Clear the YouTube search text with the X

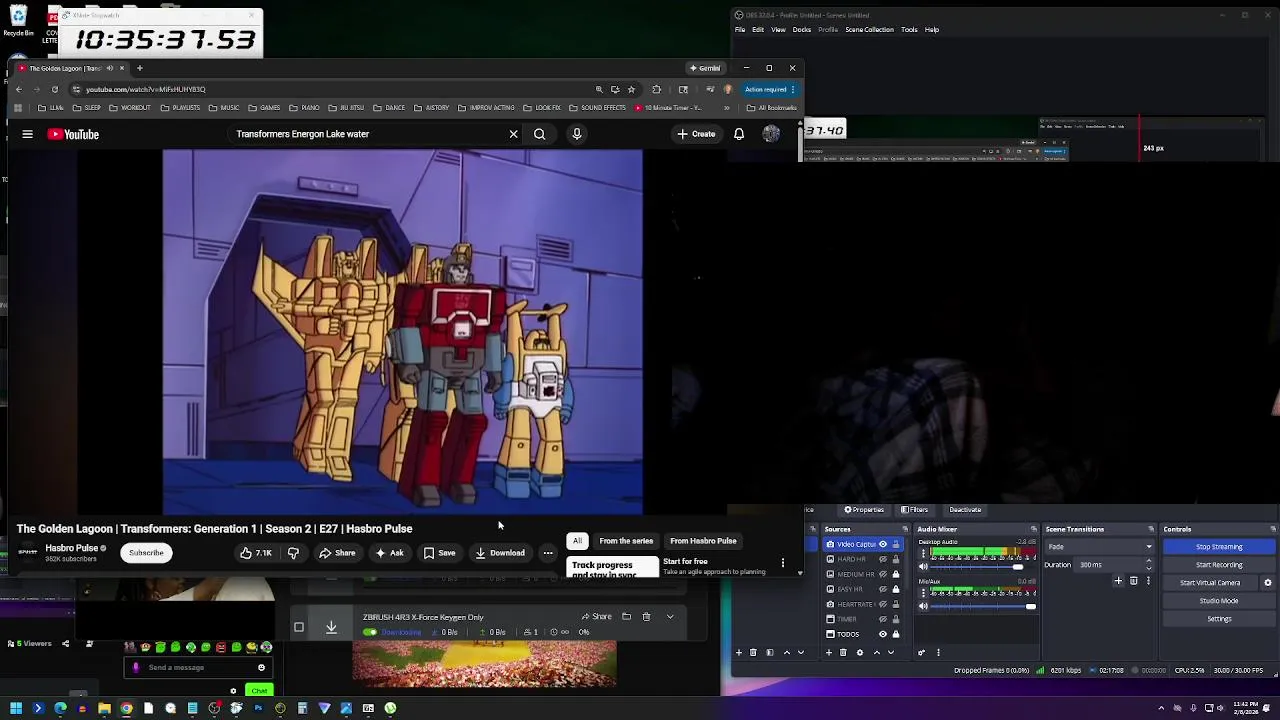coord(513,134)
